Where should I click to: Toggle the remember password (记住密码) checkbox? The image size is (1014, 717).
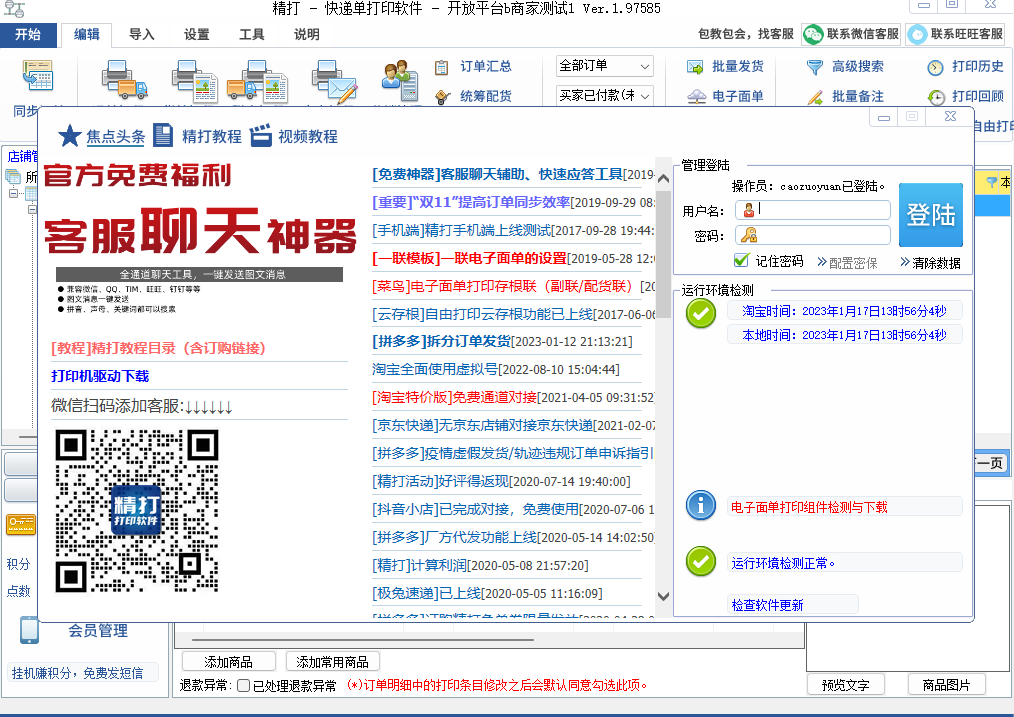[741, 261]
